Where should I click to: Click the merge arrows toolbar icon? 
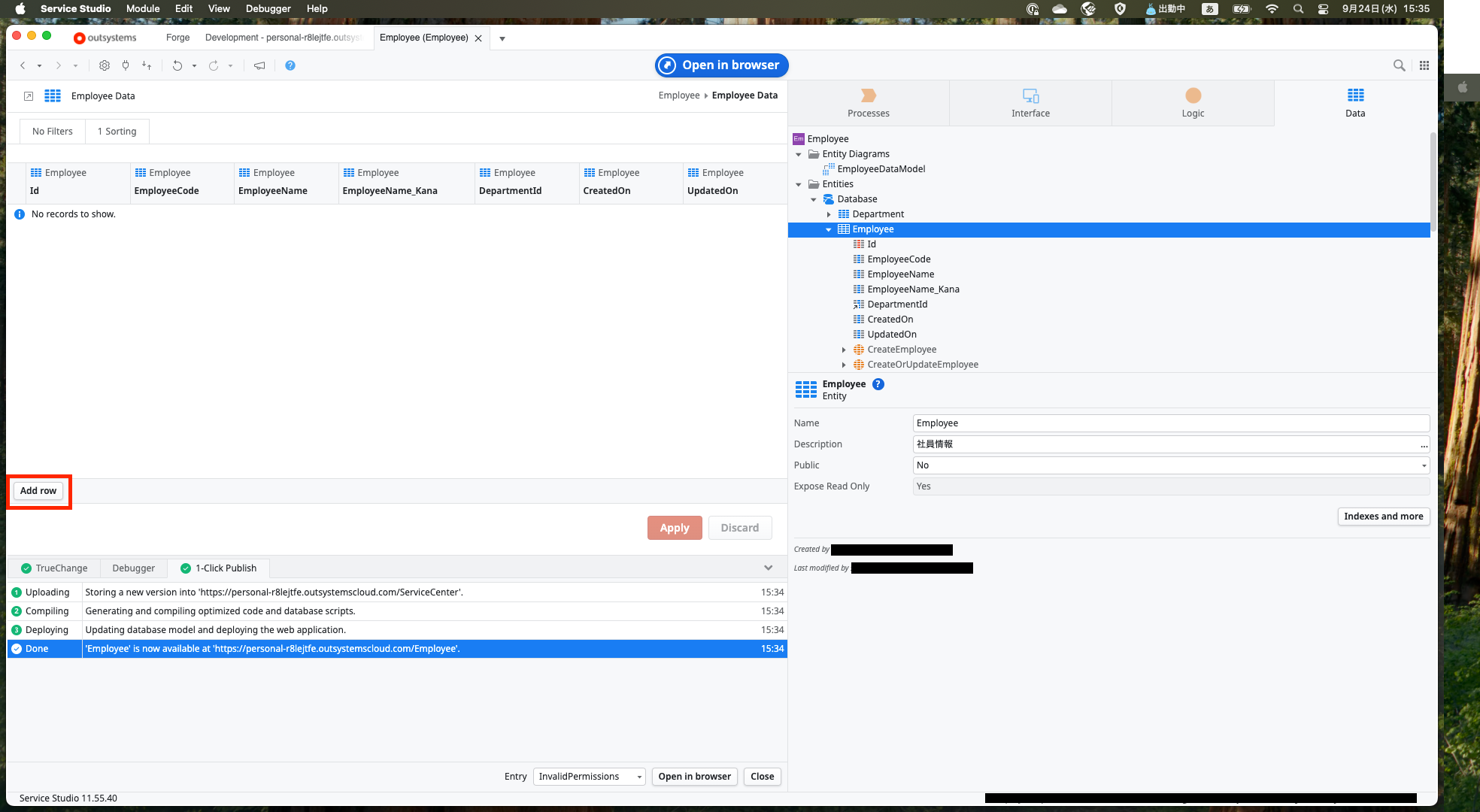(x=146, y=65)
